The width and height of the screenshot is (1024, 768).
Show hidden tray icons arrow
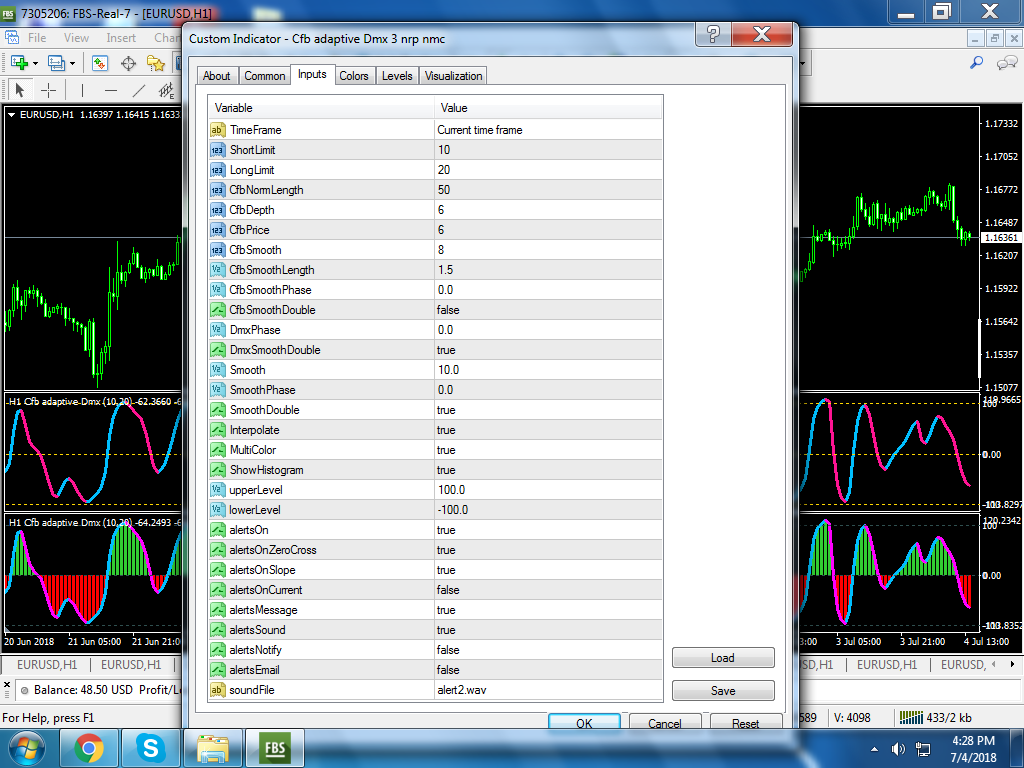874,749
